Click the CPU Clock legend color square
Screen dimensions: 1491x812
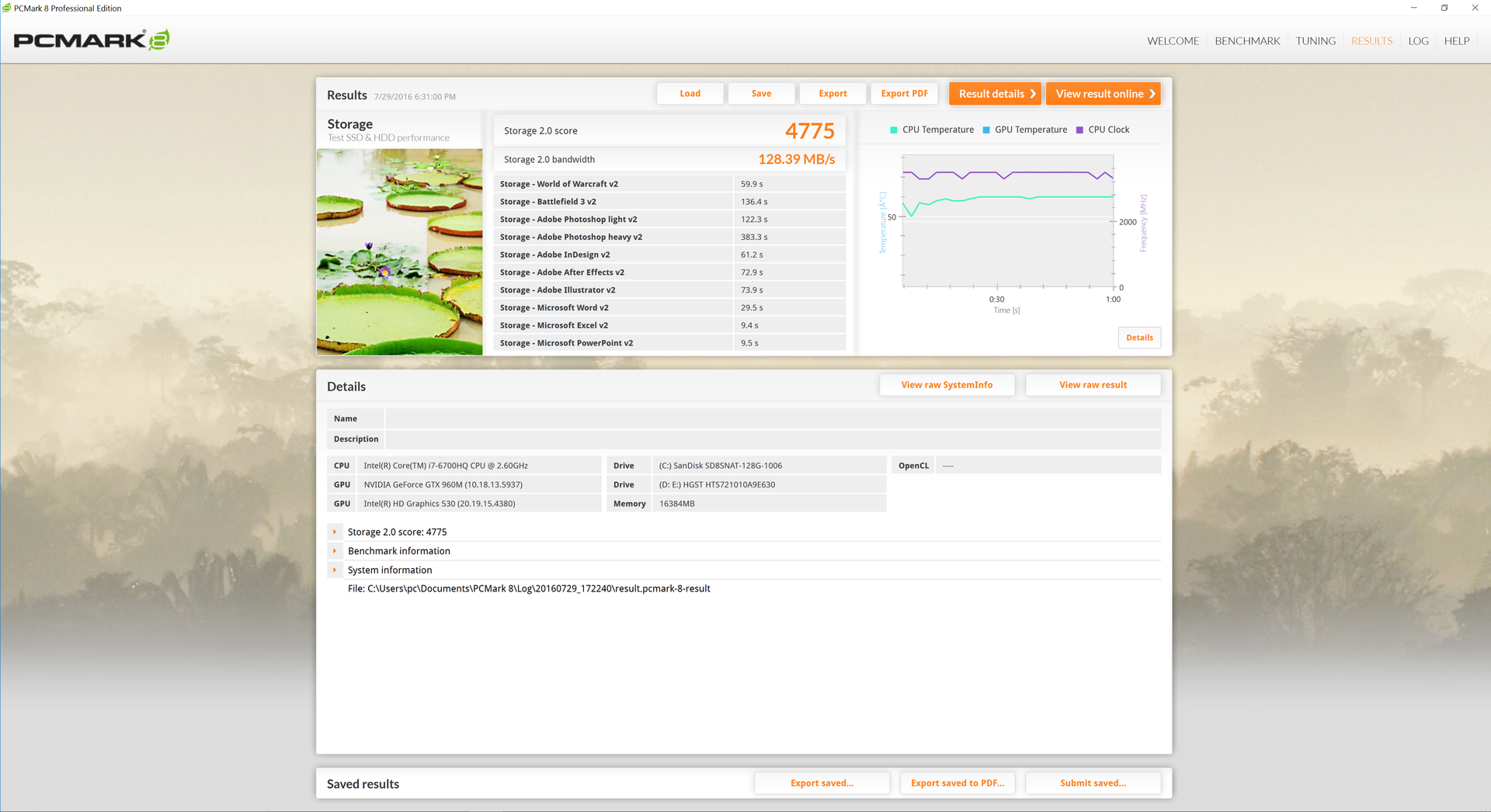(x=1079, y=130)
